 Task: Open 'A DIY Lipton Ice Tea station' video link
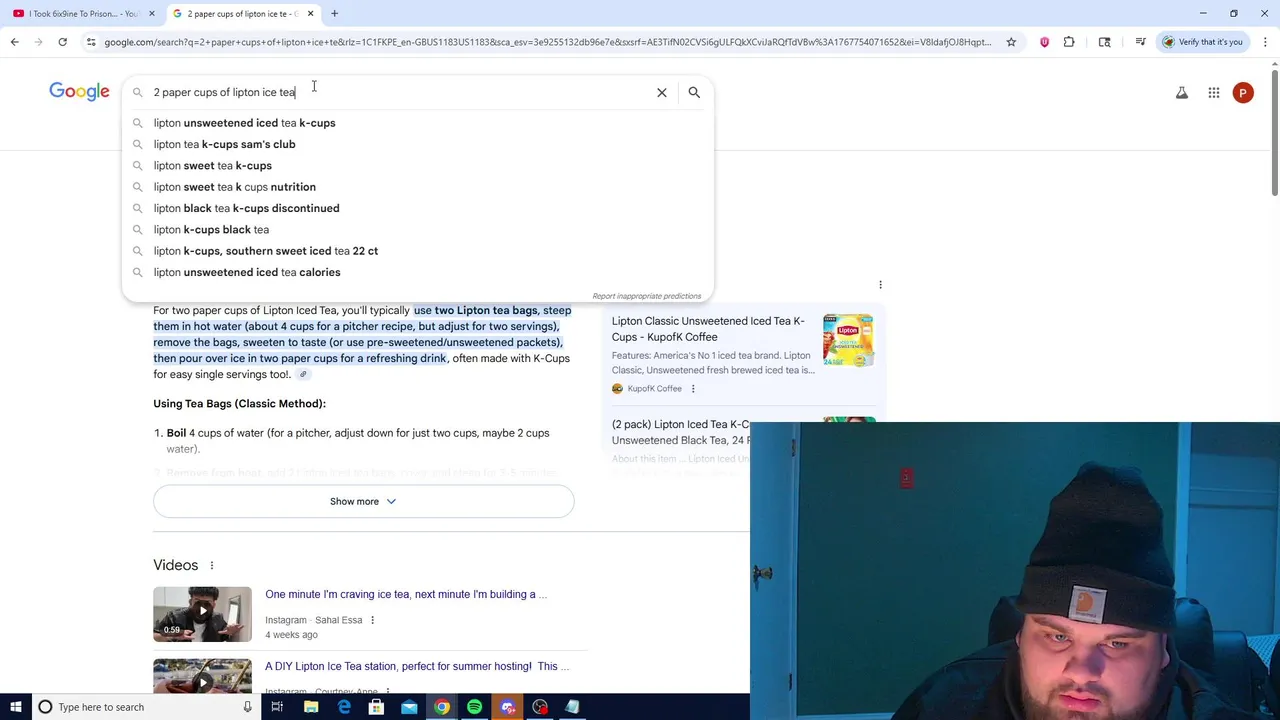[417, 666]
